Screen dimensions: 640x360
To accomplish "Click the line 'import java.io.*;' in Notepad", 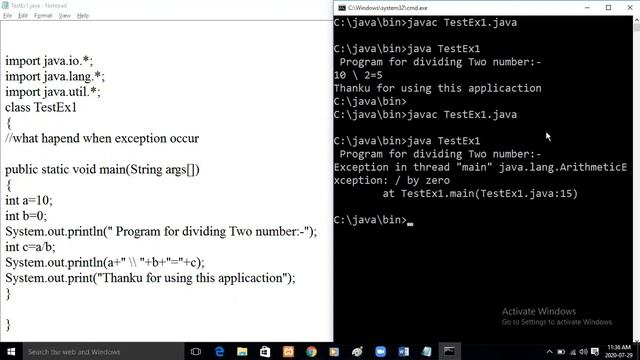I will point(49,61).
